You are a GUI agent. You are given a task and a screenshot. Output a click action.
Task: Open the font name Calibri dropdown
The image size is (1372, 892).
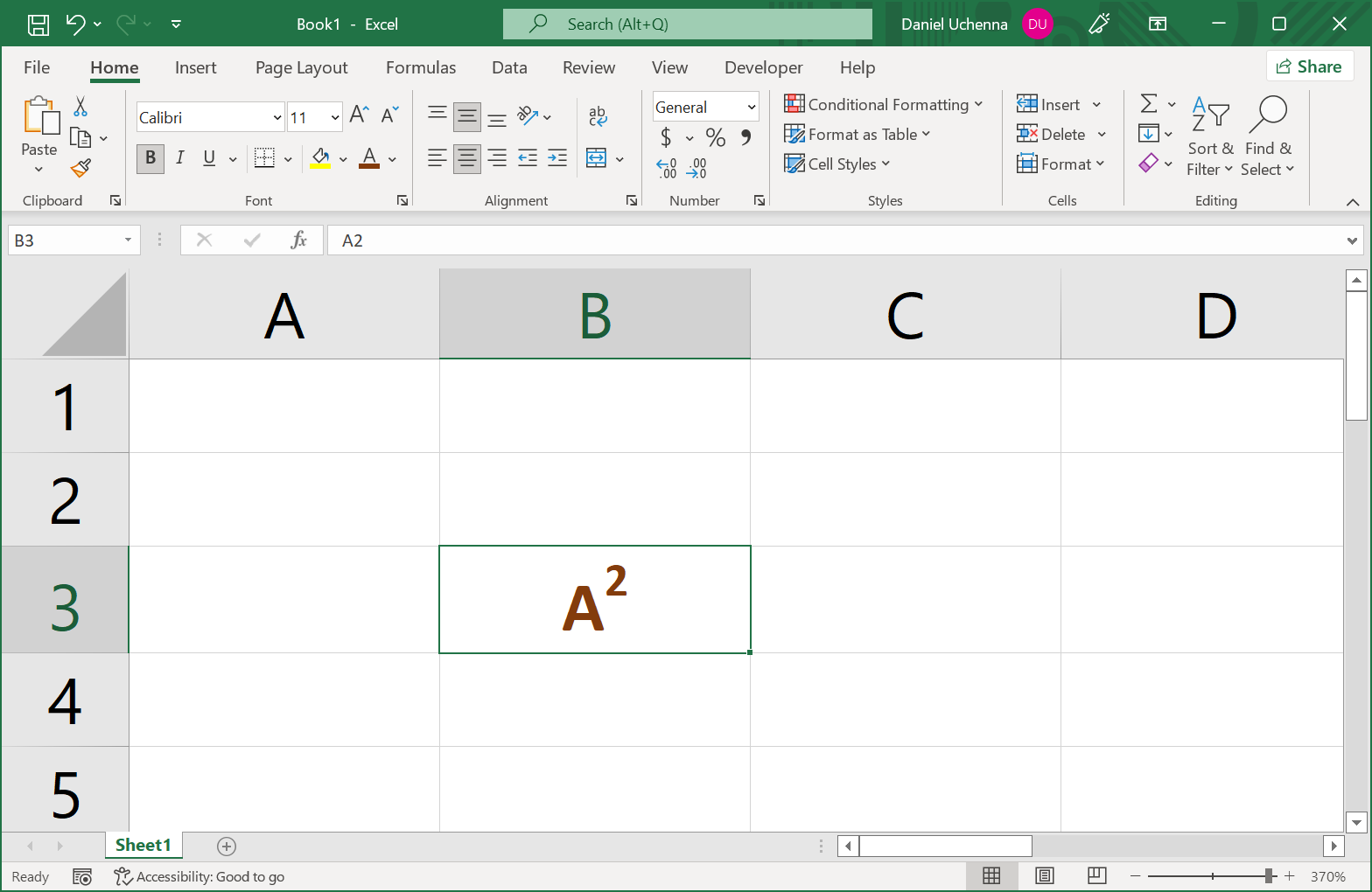point(277,117)
